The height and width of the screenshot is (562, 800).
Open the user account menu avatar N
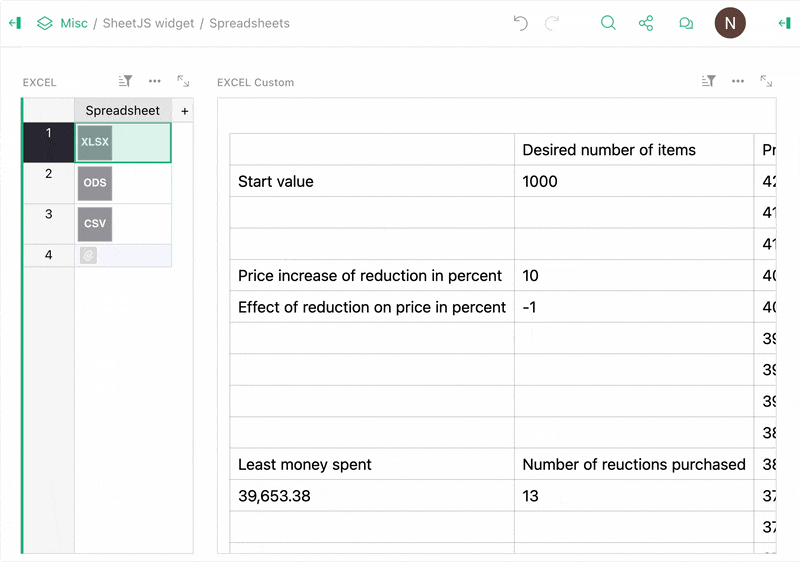[x=730, y=23]
